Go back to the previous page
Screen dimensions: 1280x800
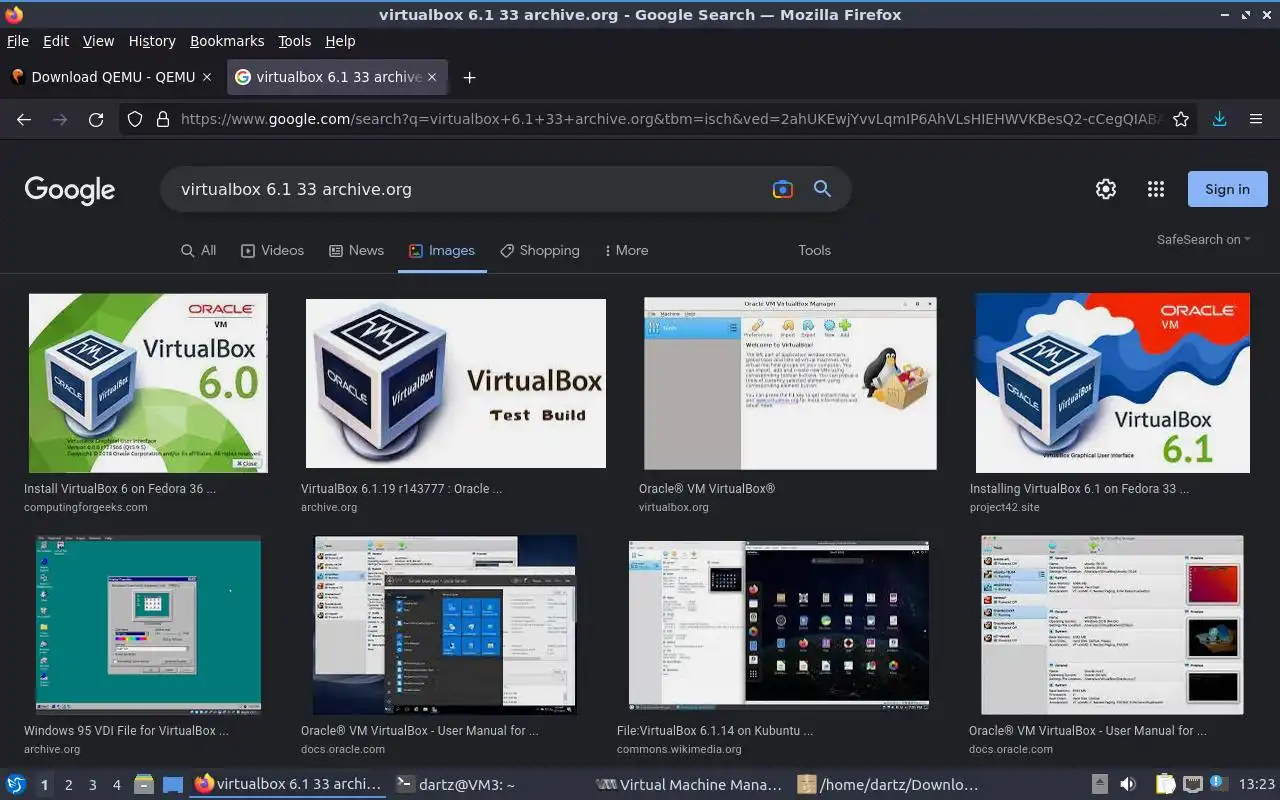point(24,119)
